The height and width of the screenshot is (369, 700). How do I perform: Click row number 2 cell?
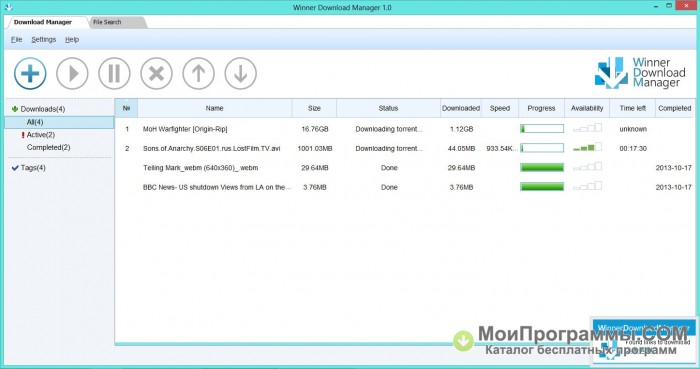127,148
